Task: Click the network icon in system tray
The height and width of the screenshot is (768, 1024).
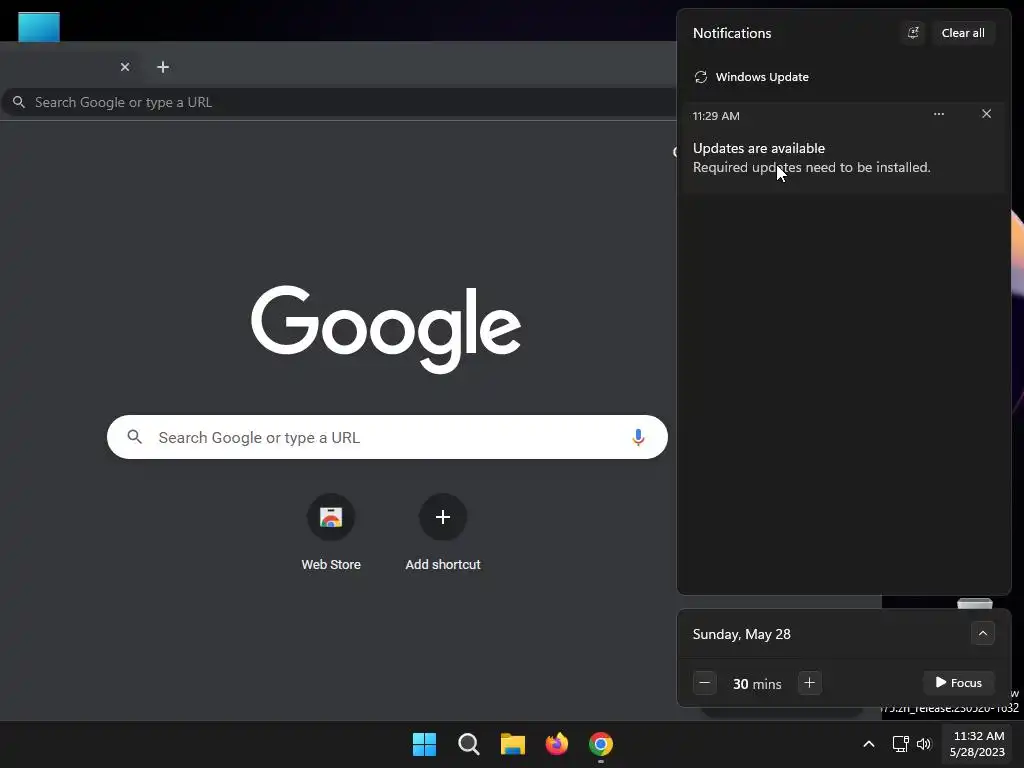Action: point(901,744)
